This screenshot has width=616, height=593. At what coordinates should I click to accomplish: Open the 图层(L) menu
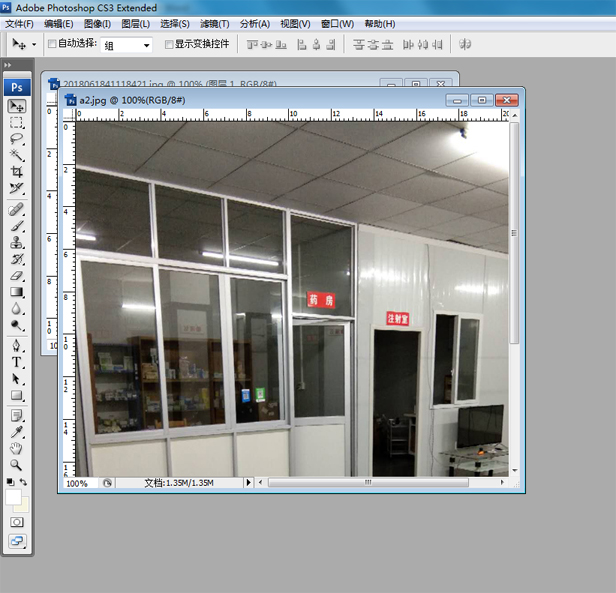(135, 23)
